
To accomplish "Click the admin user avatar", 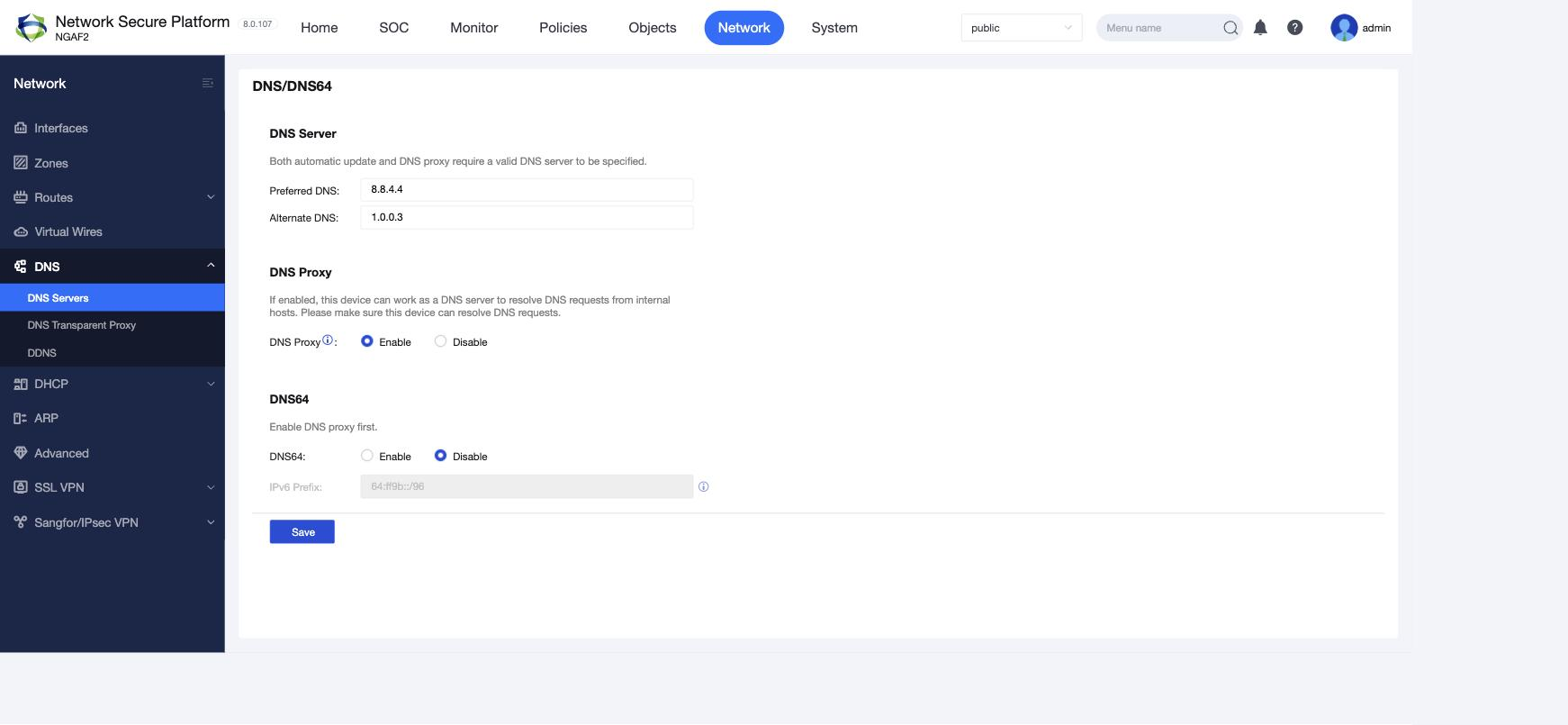I will [1344, 28].
